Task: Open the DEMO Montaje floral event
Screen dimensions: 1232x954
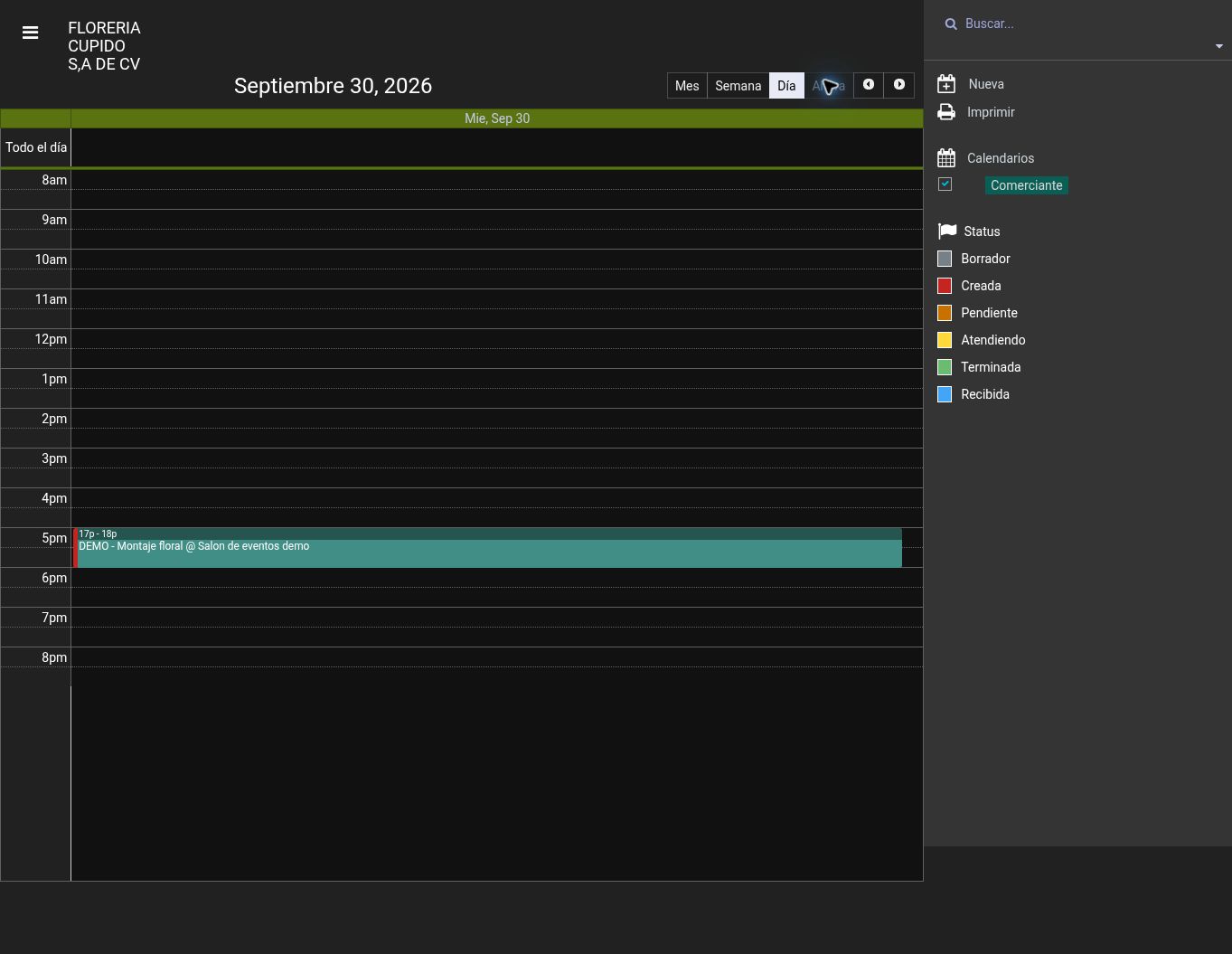Action: pyautogui.click(x=488, y=548)
